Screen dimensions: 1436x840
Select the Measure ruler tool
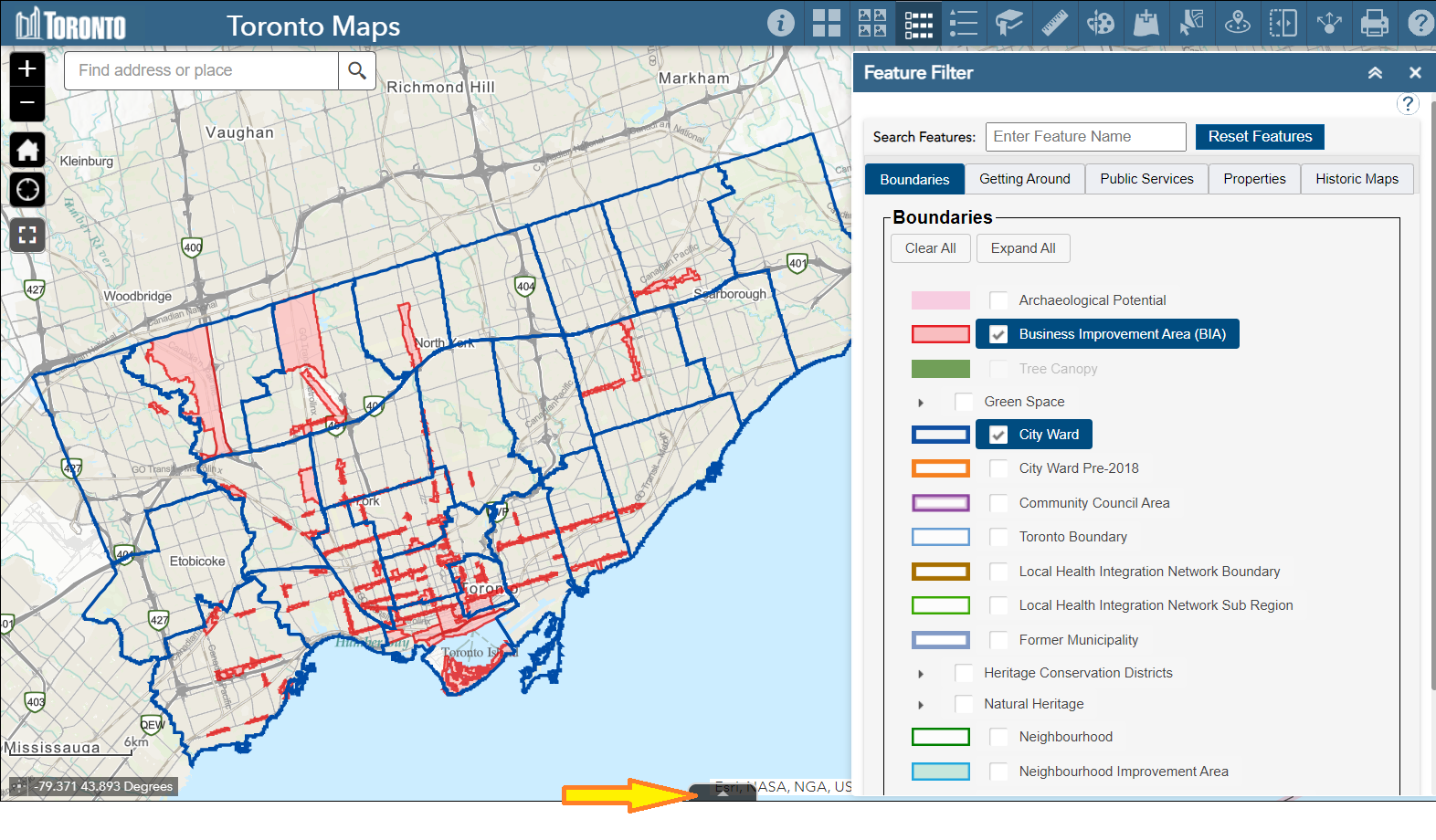[x=1054, y=23]
